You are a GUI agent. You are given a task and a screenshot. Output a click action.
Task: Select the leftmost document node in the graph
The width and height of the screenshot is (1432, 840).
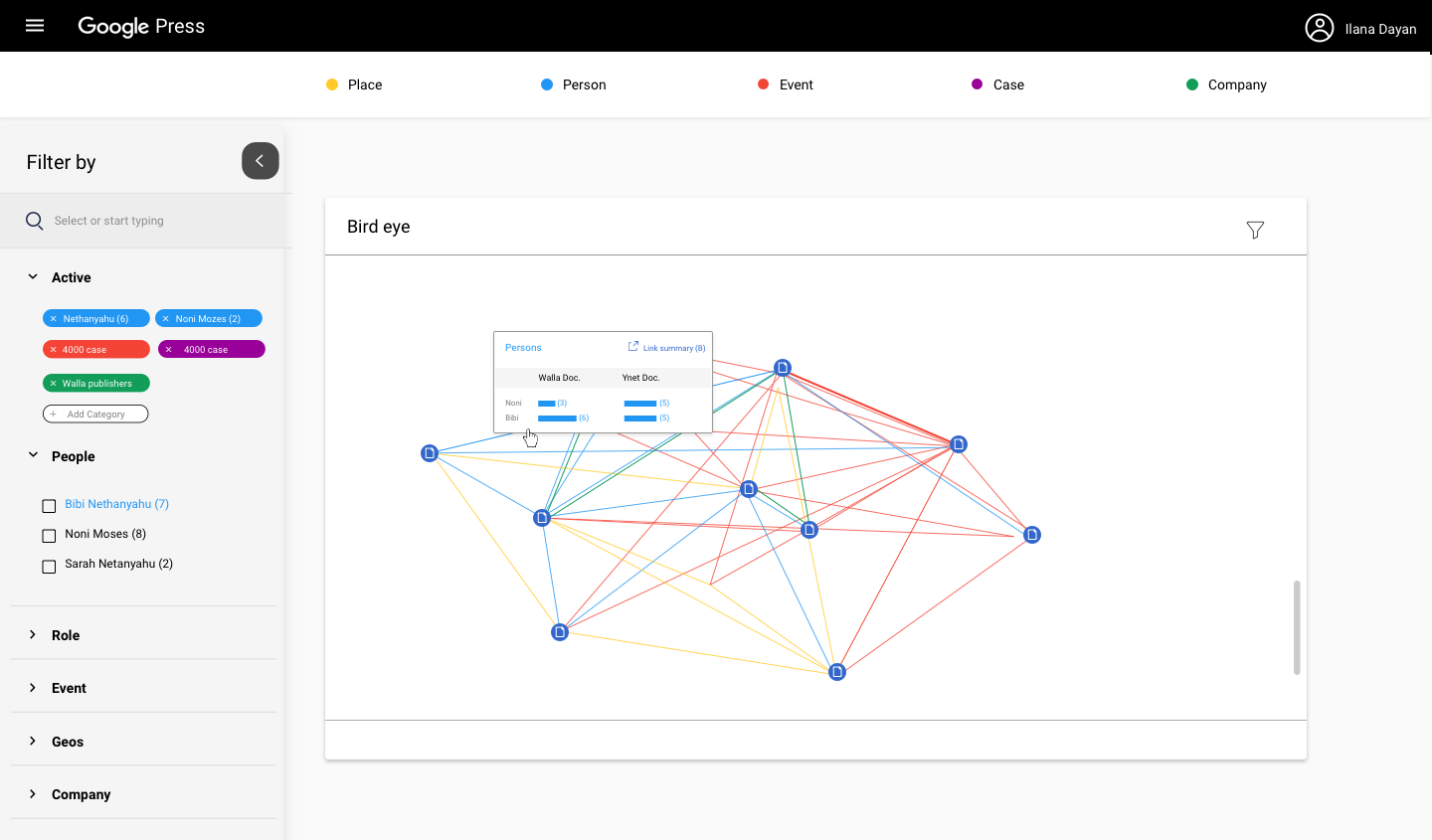click(430, 453)
